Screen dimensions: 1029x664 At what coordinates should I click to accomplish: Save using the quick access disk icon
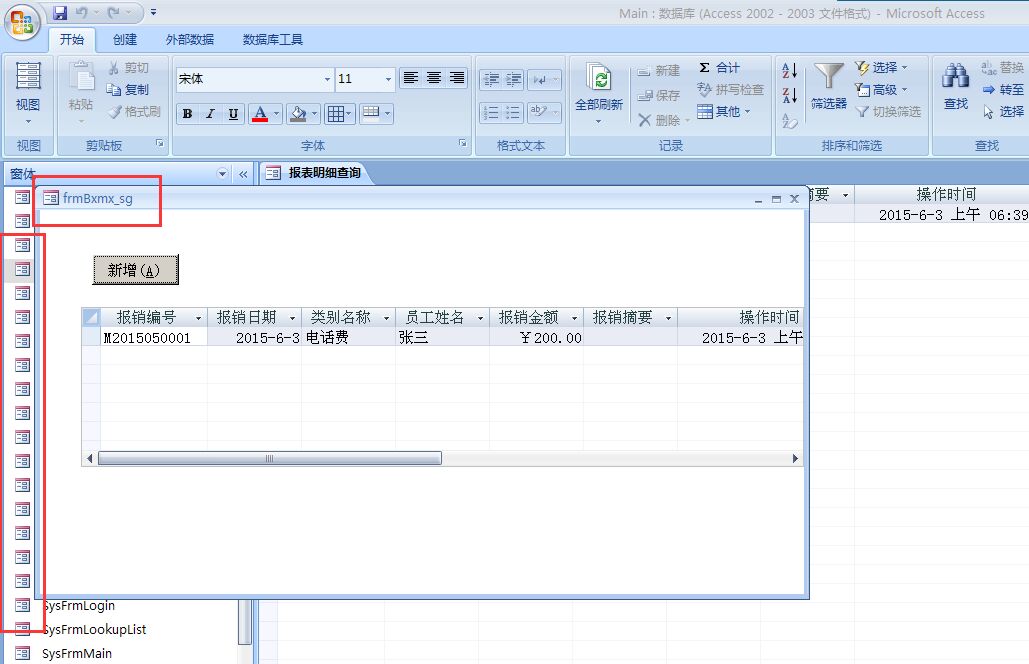pyautogui.click(x=60, y=13)
